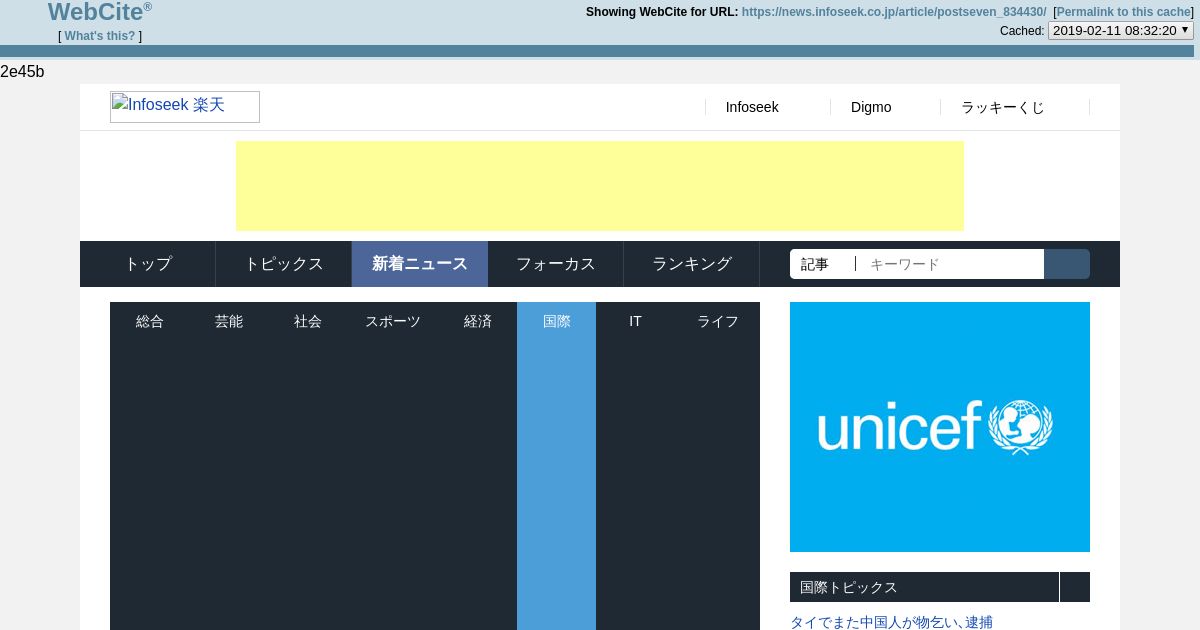Click the "What's this?" link

pos(100,36)
